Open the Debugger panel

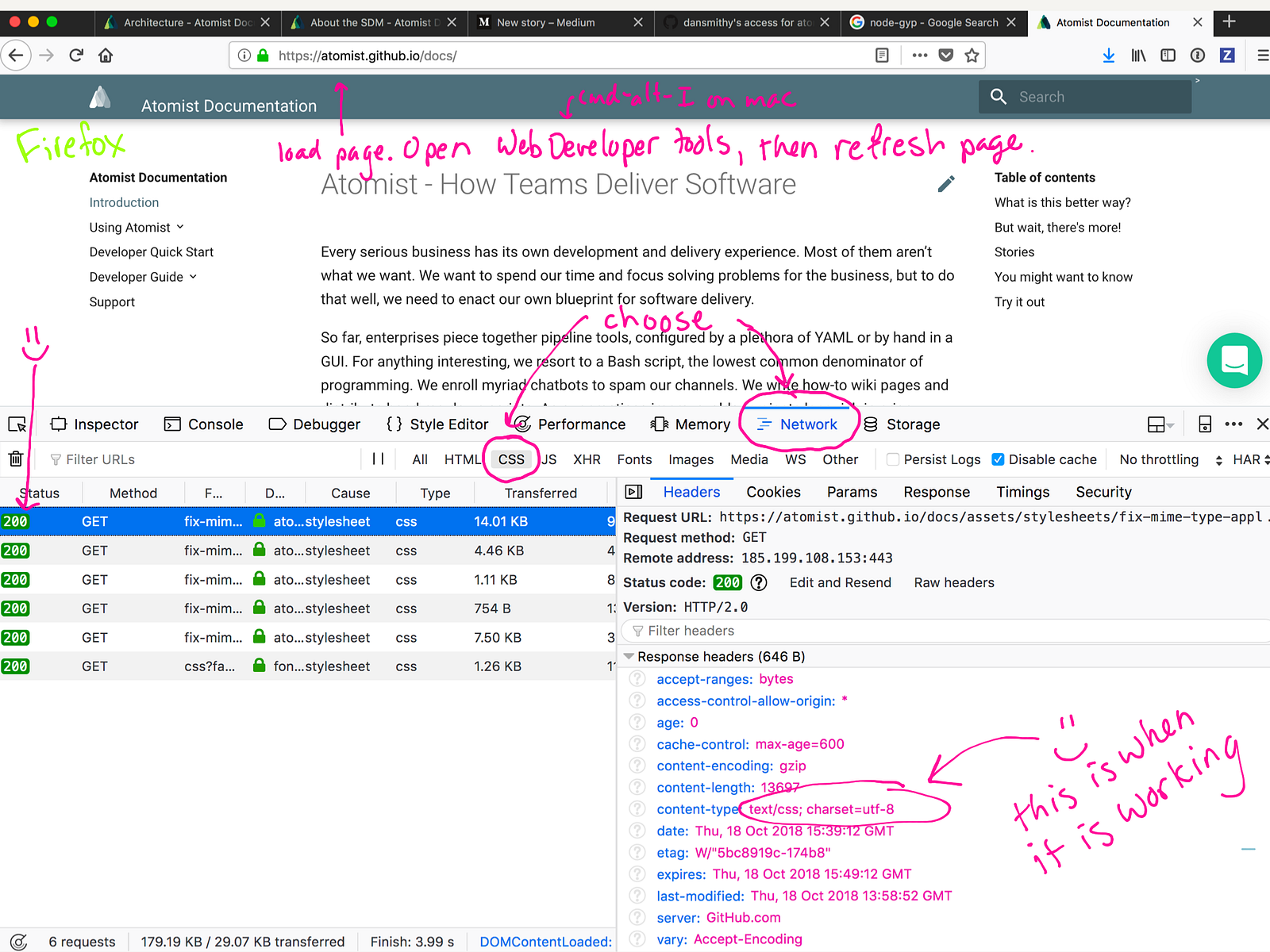(315, 424)
